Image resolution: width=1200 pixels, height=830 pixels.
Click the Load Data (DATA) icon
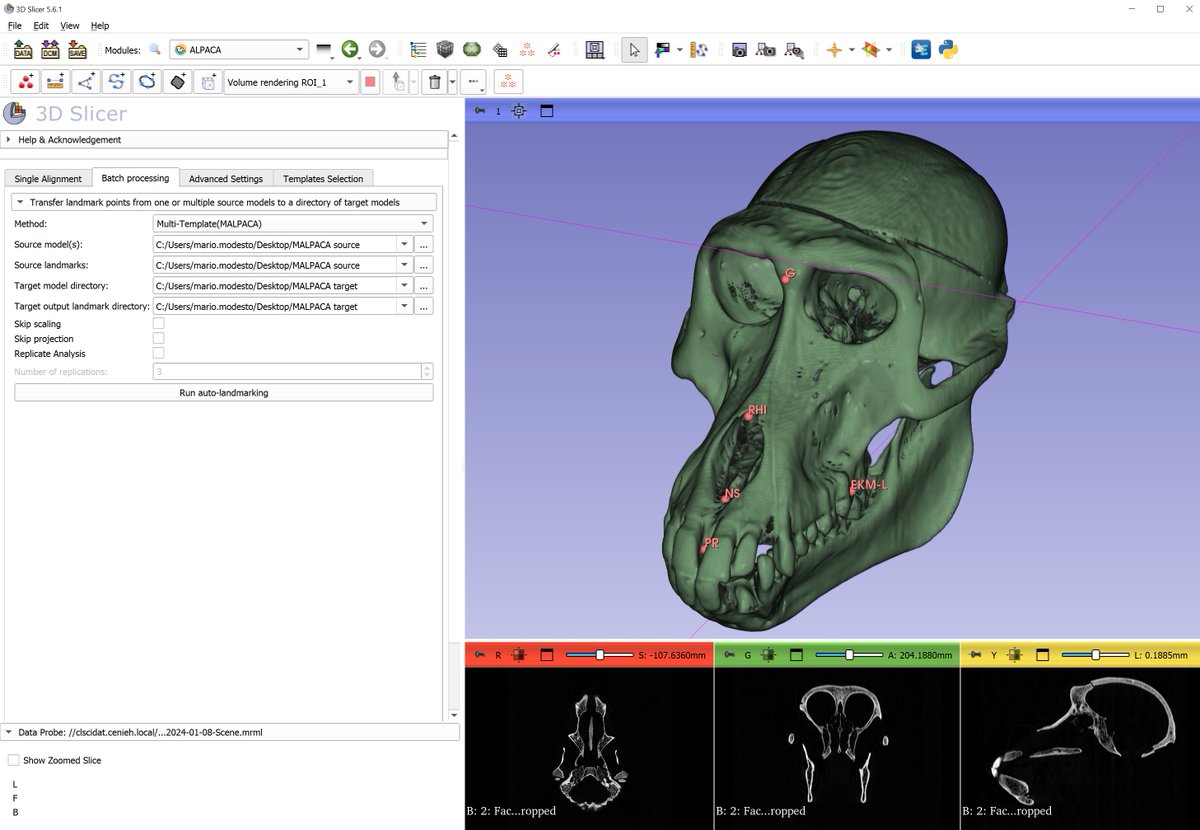22,48
